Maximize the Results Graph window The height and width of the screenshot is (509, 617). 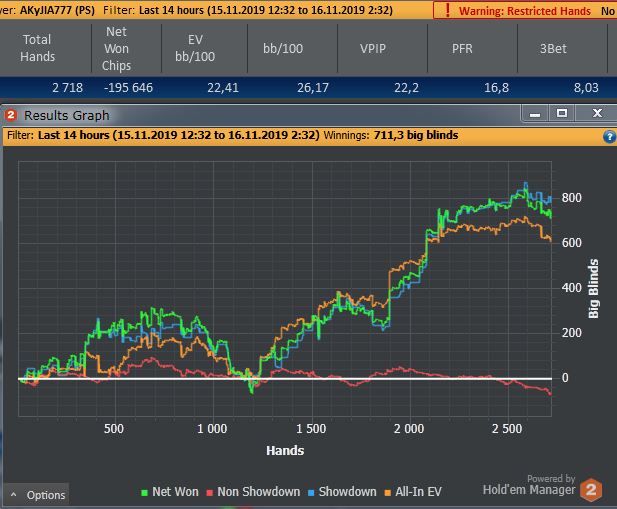pos(562,114)
